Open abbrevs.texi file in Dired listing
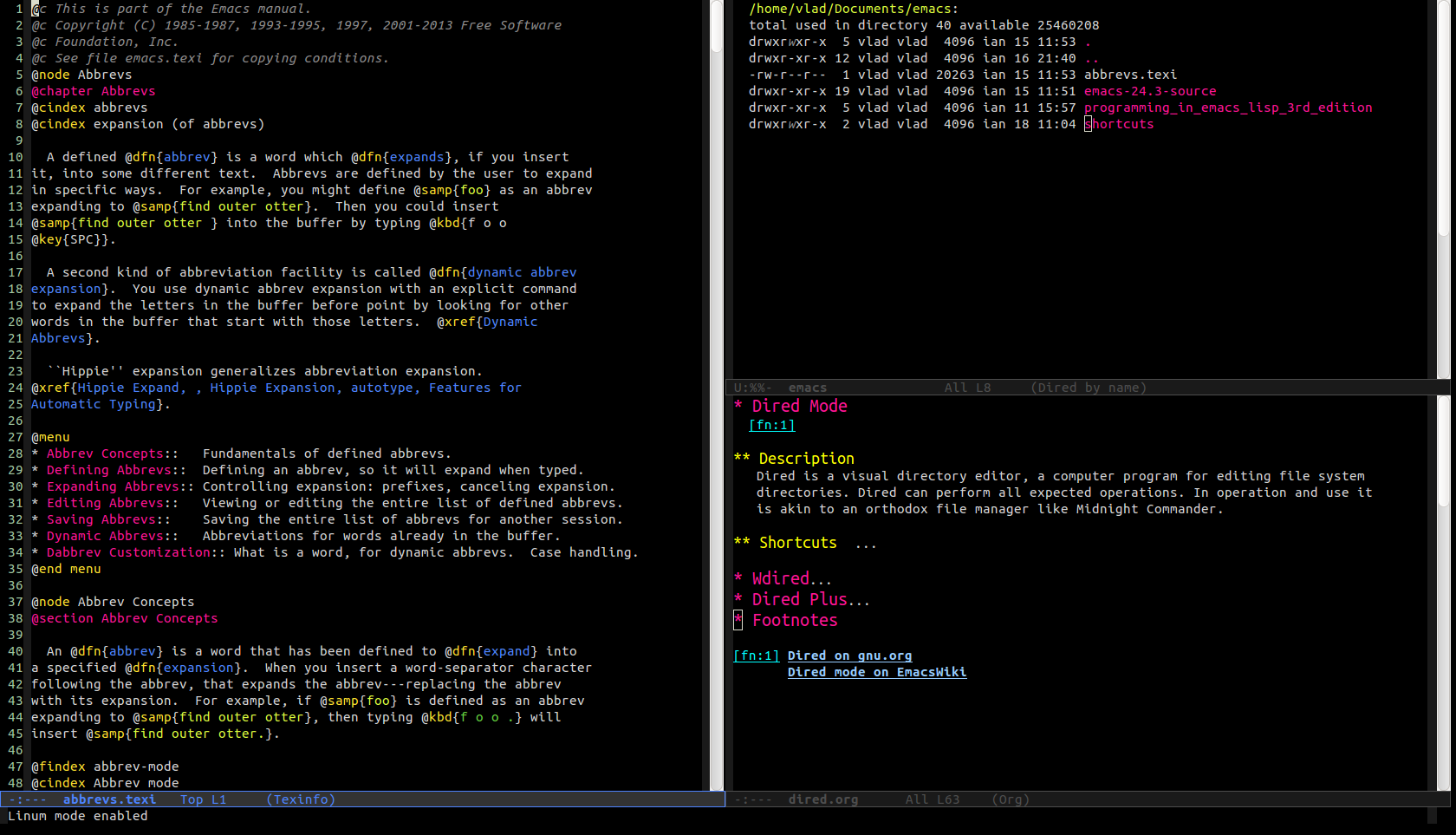The height and width of the screenshot is (835, 1456). (1130, 75)
